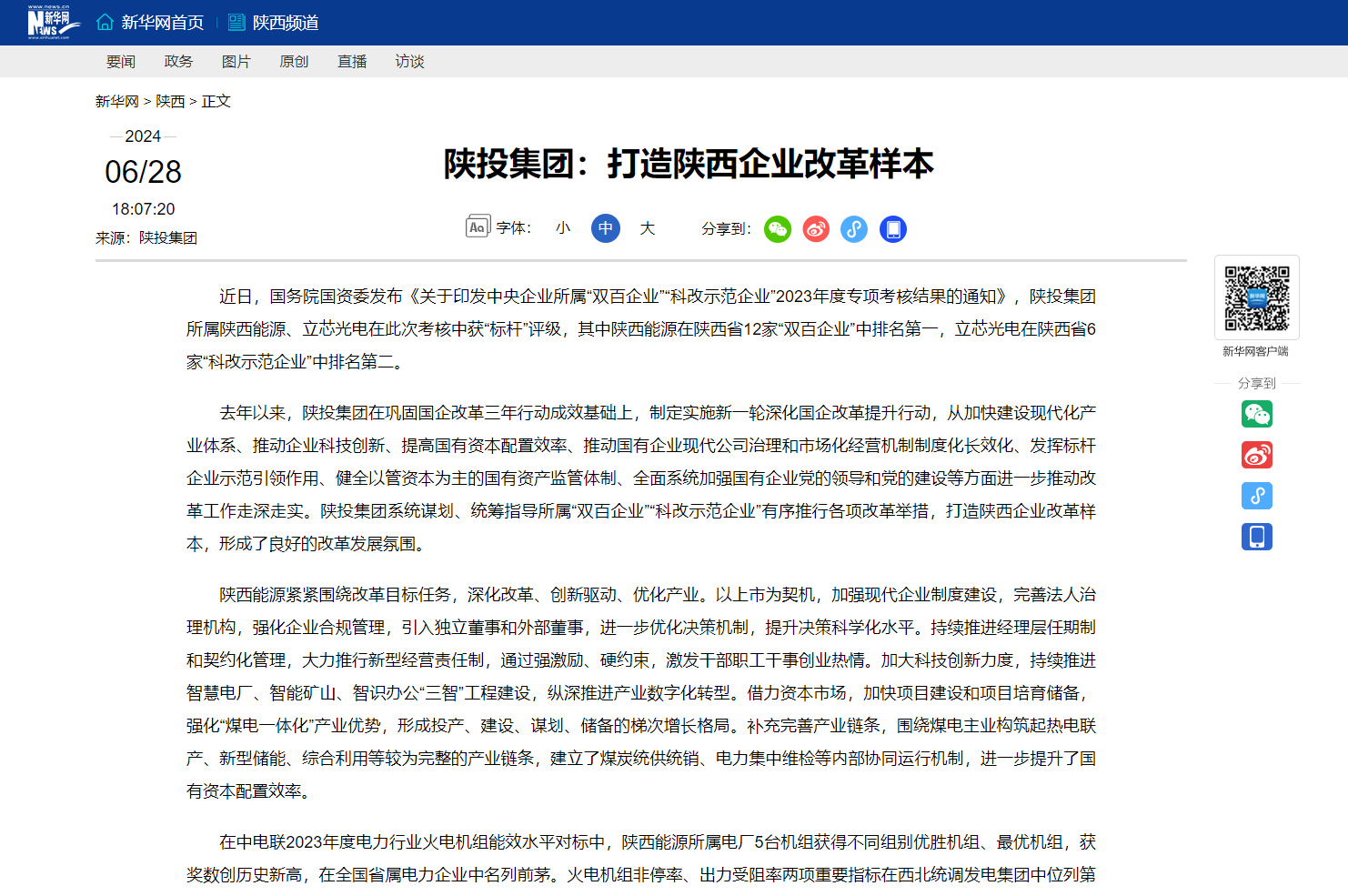Open the 要闻 navigation tab
The height and width of the screenshot is (896, 1348).
[x=121, y=62]
